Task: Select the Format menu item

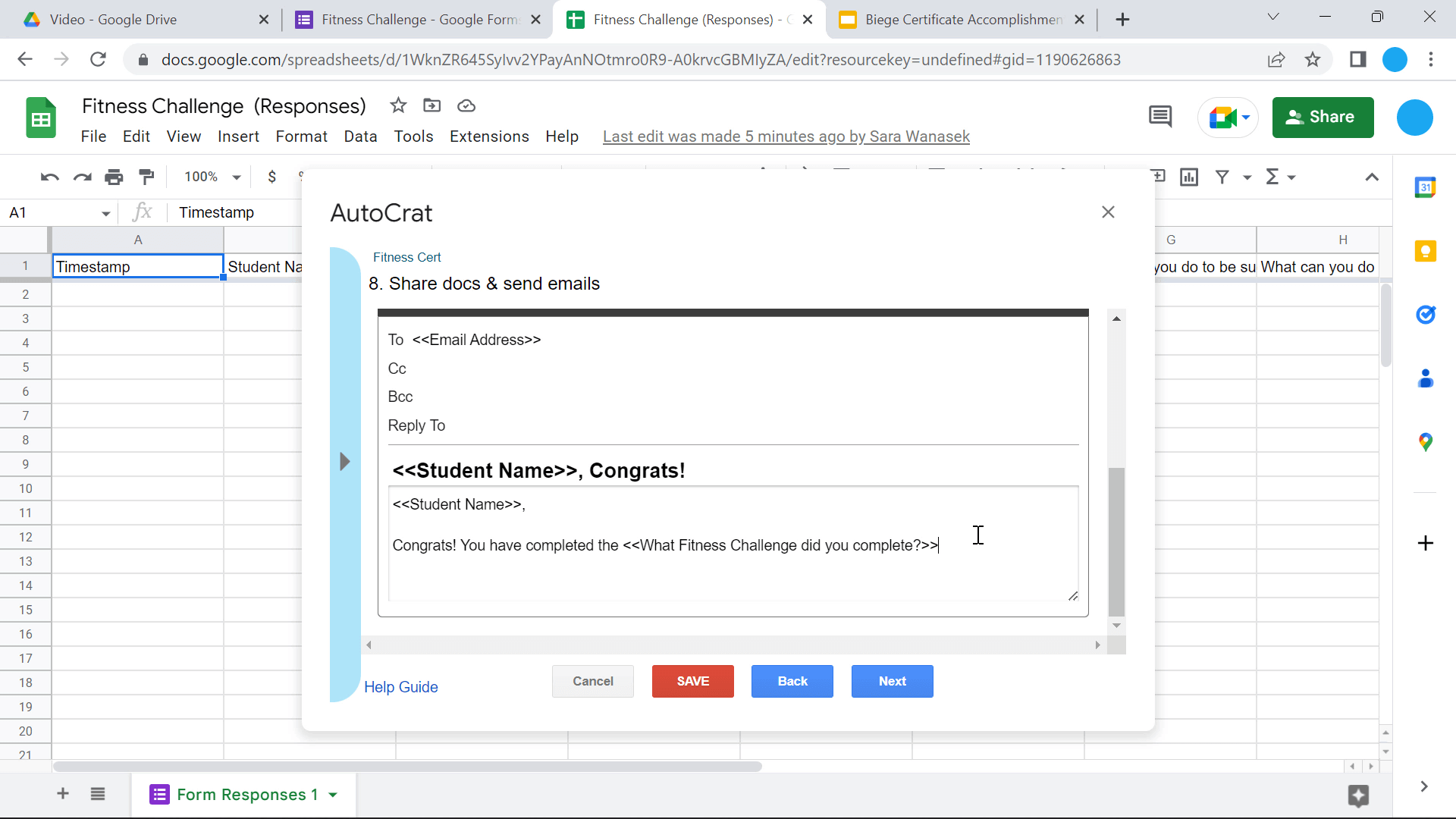Action: 300,136
